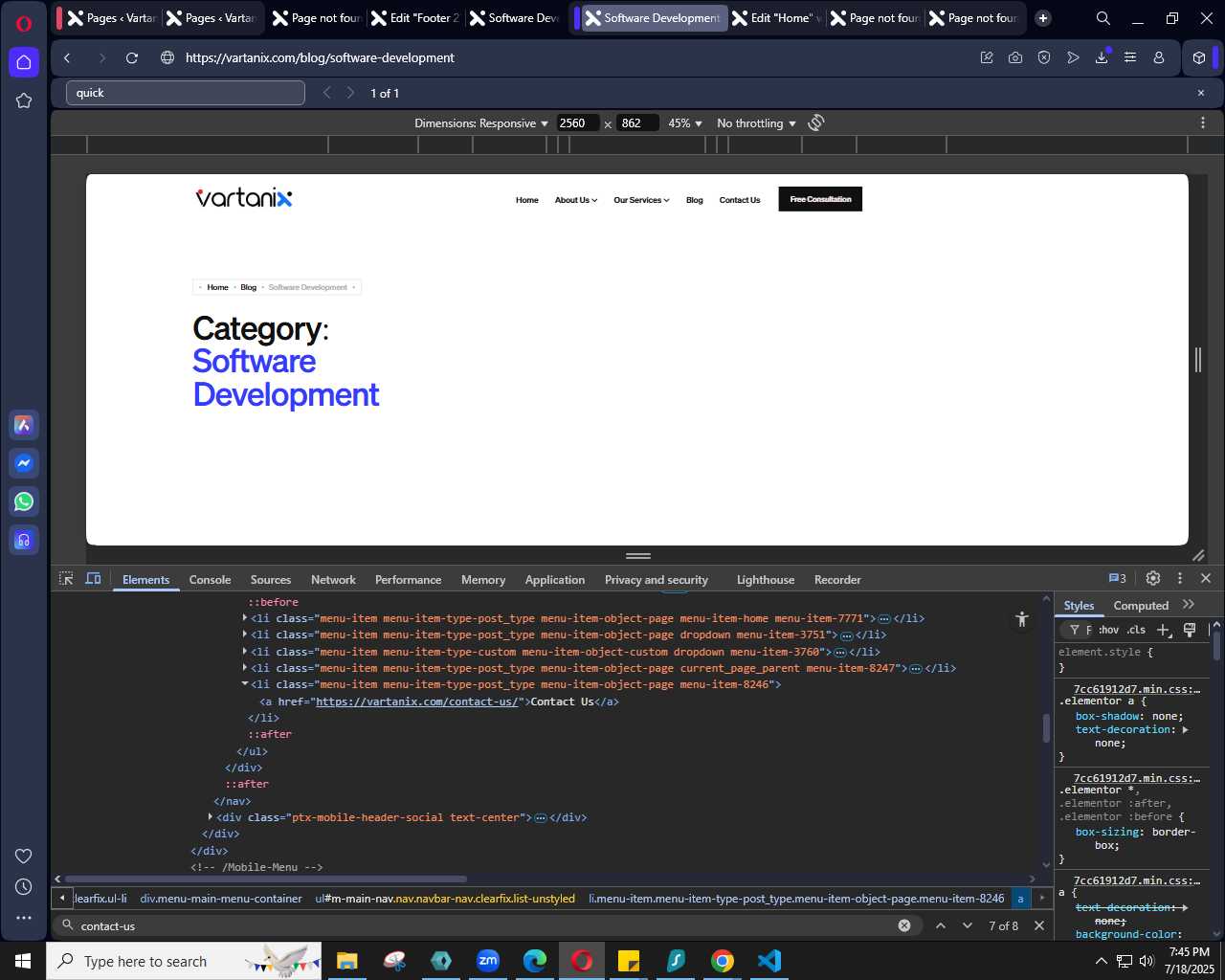Open Opera start page home icon in sidebar
This screenshot has width=1225, height=980.
(x=24, y=62)
